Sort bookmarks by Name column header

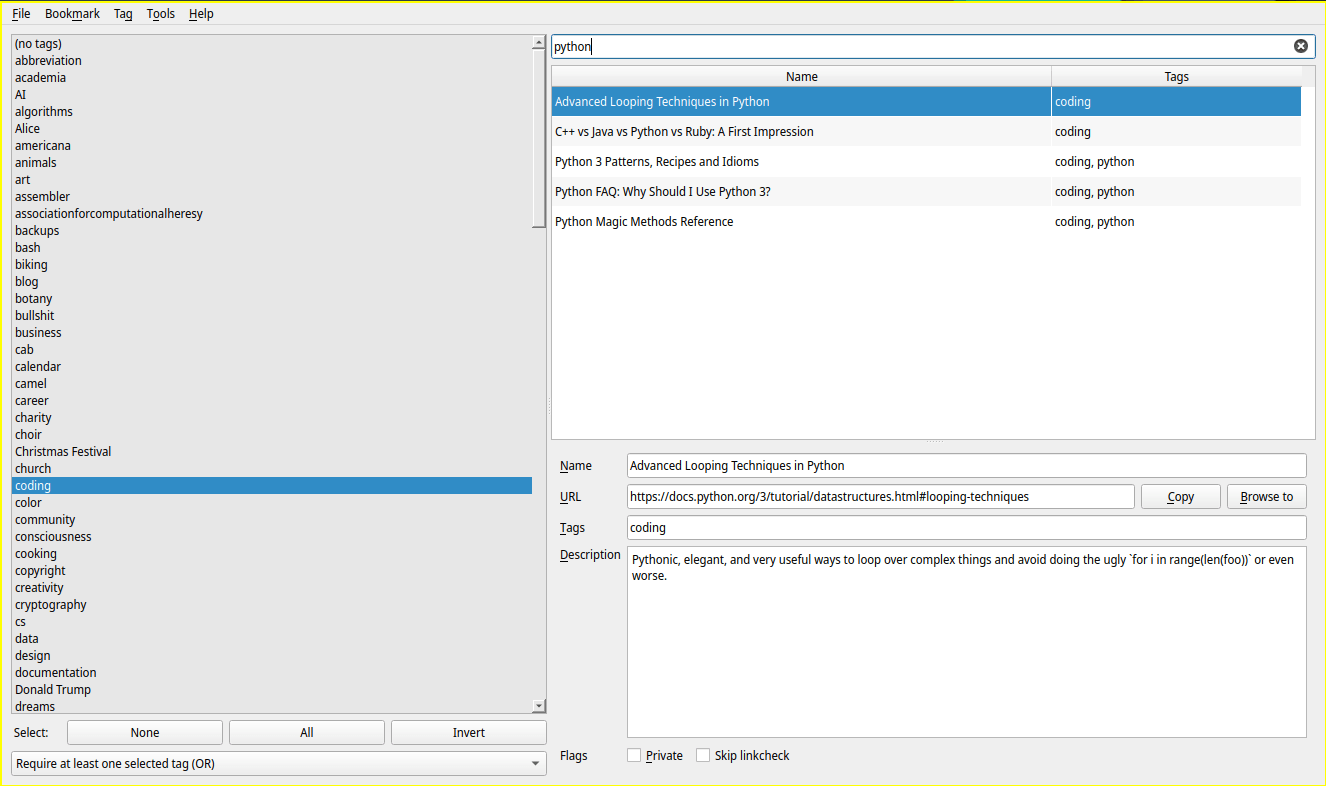pyautogui.click(x=801, y=77)
